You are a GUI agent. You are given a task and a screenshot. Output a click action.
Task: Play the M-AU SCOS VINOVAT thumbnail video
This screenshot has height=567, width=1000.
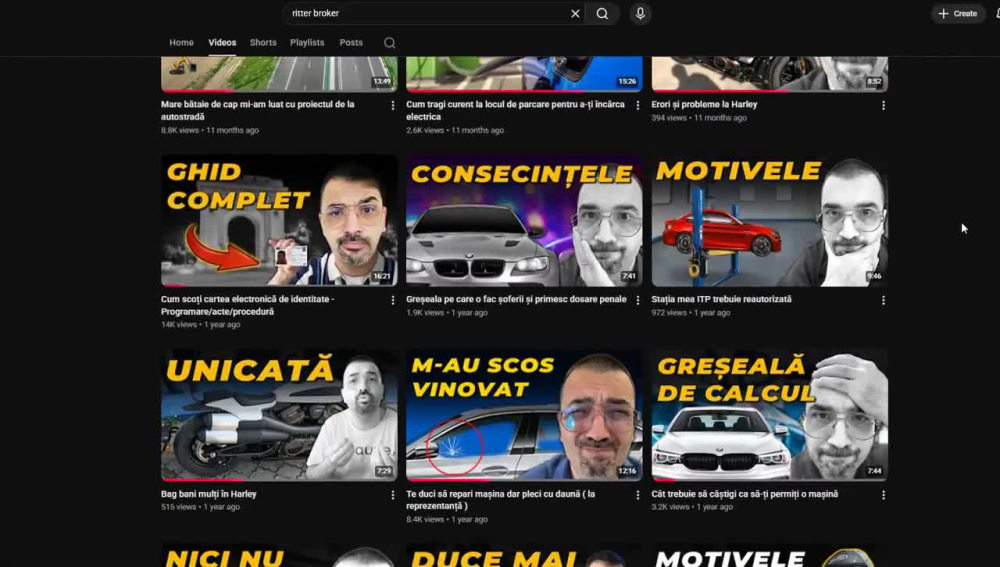pos(524,415)
